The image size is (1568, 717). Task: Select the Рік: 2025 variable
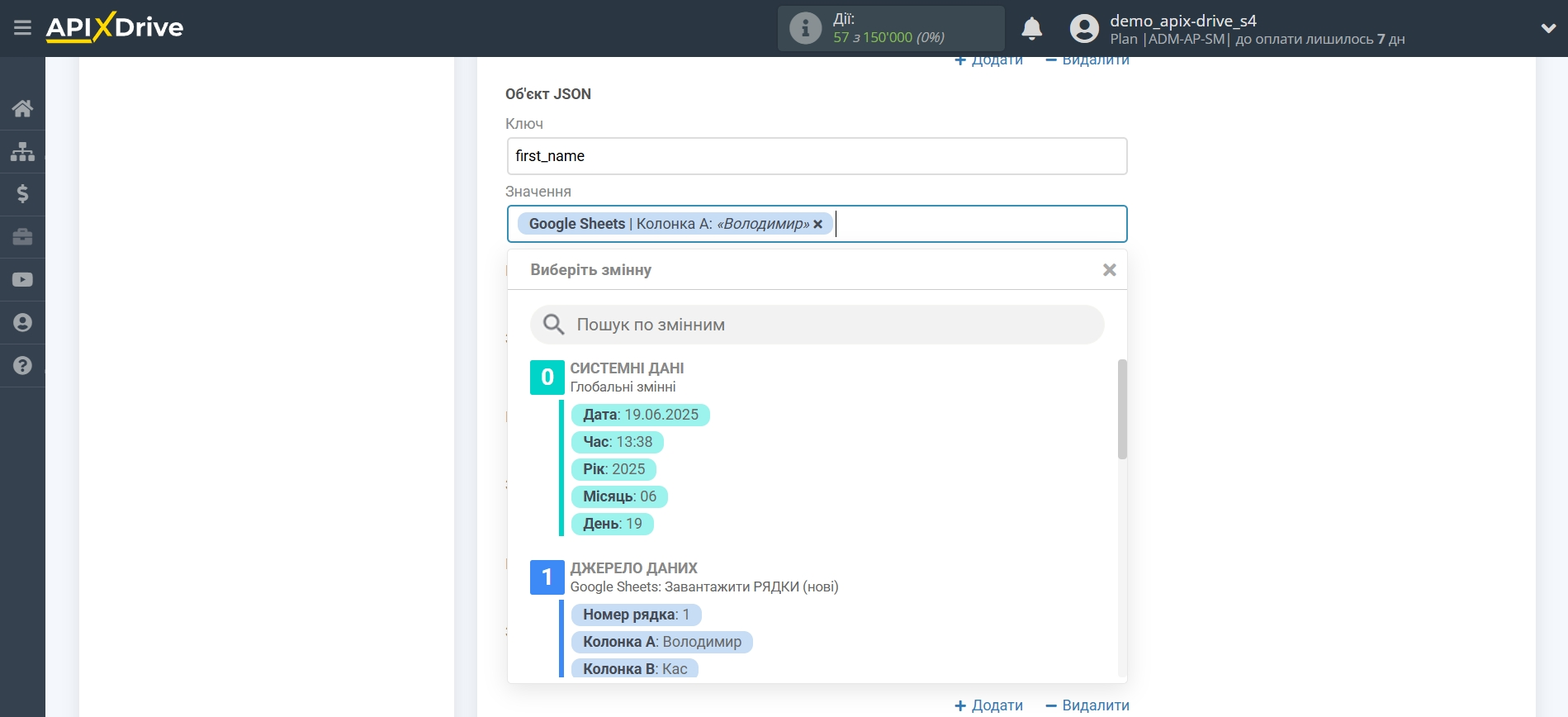coord(613,469)
